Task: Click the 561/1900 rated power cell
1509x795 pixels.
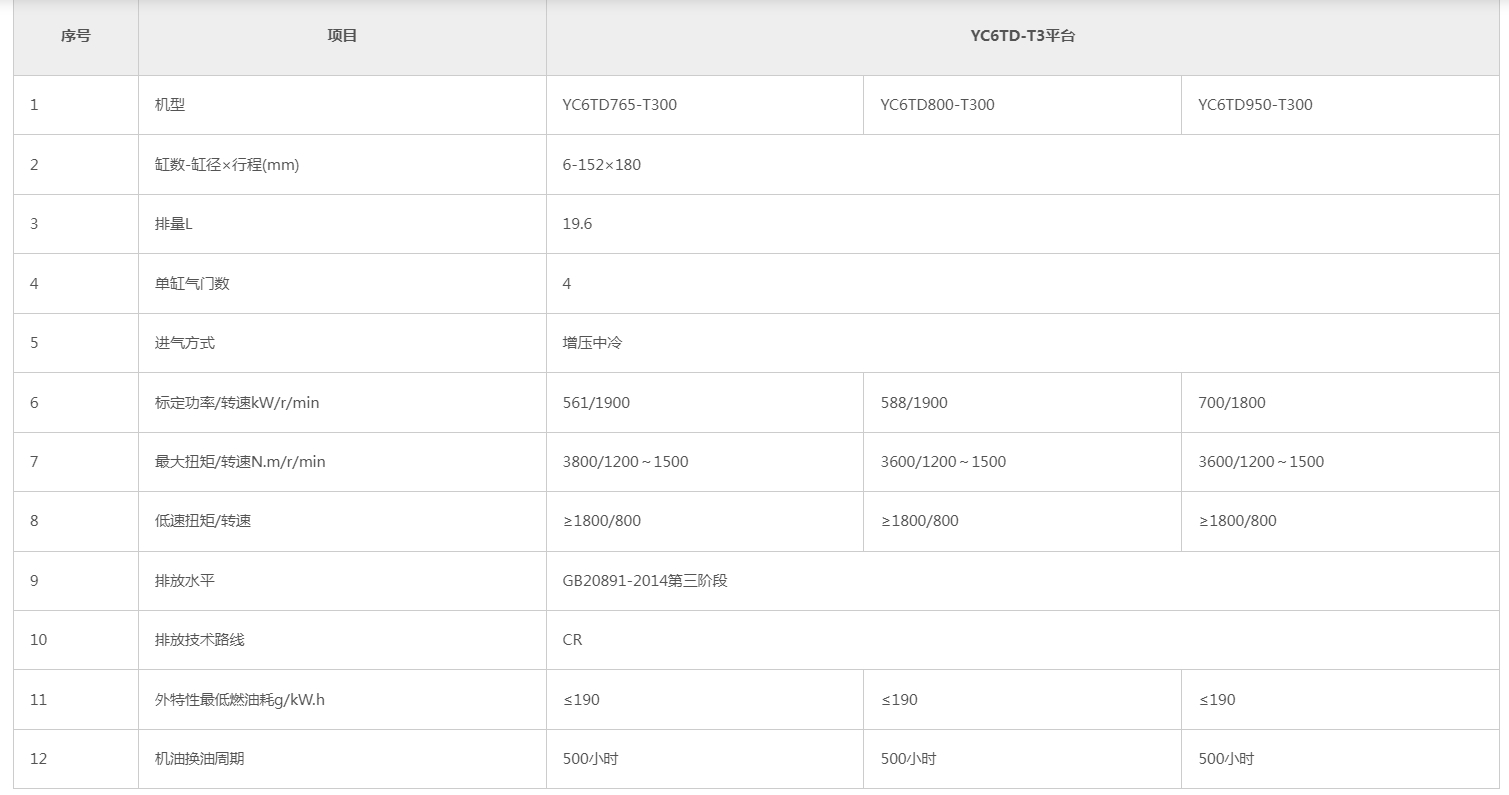Action: (596, 403)
